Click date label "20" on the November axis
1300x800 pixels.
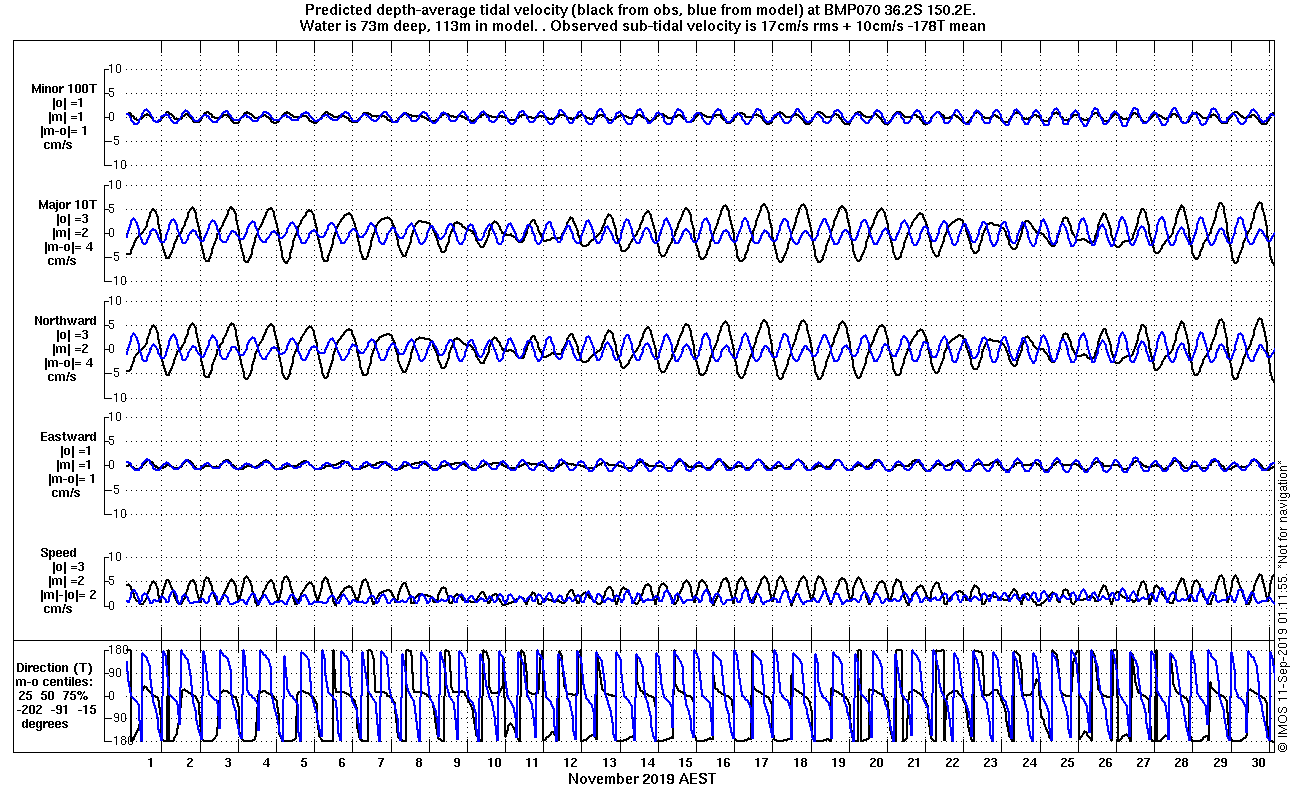tap(876, 763)
